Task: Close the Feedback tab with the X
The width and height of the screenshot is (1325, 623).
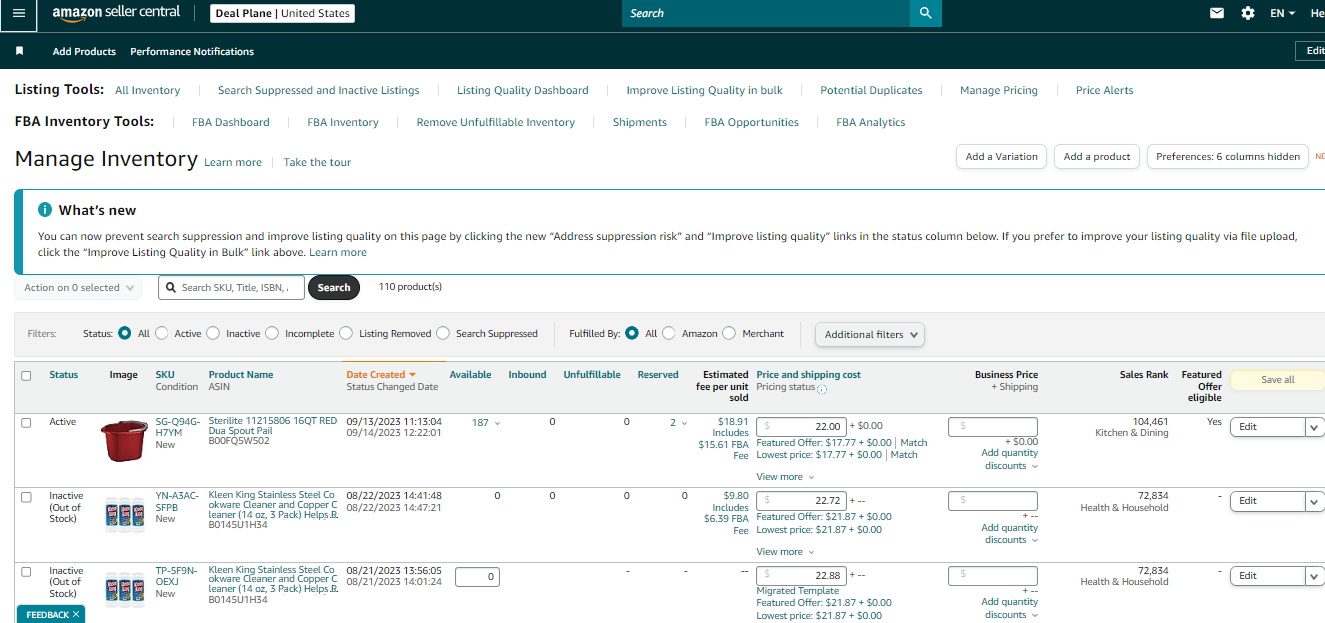Action: click(x=76, y=614)
